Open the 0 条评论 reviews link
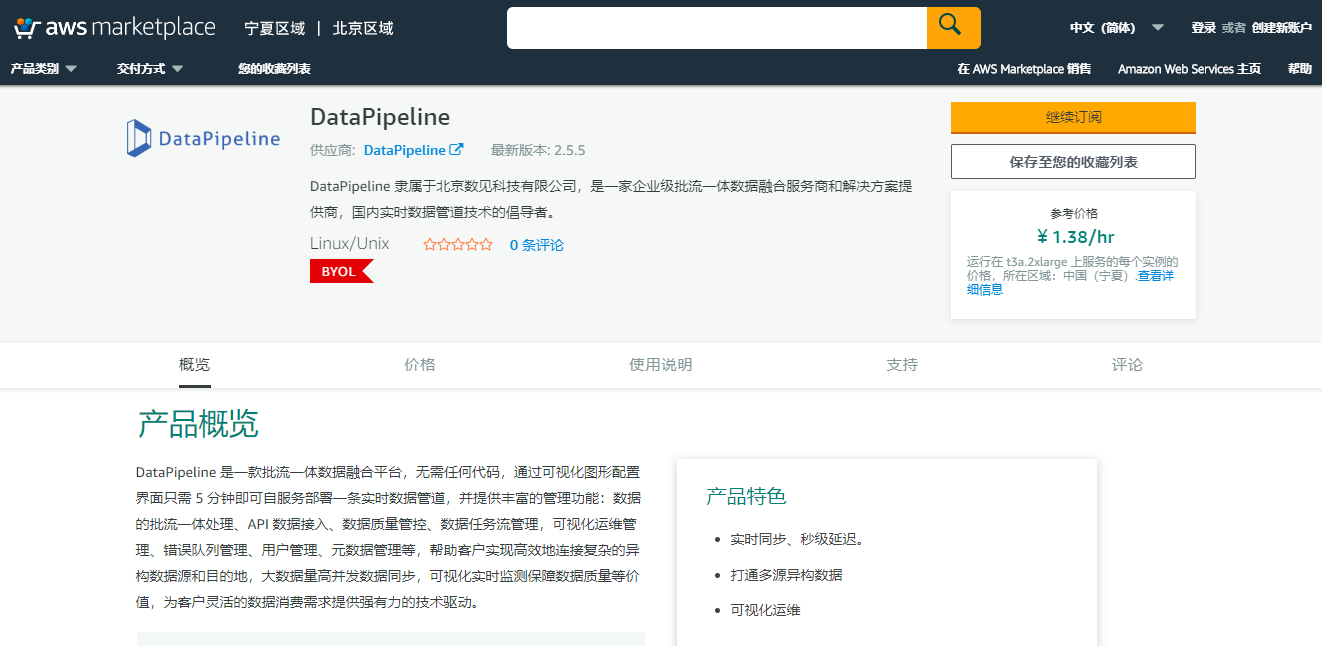 pyautogui.click(x=536, y=245)
